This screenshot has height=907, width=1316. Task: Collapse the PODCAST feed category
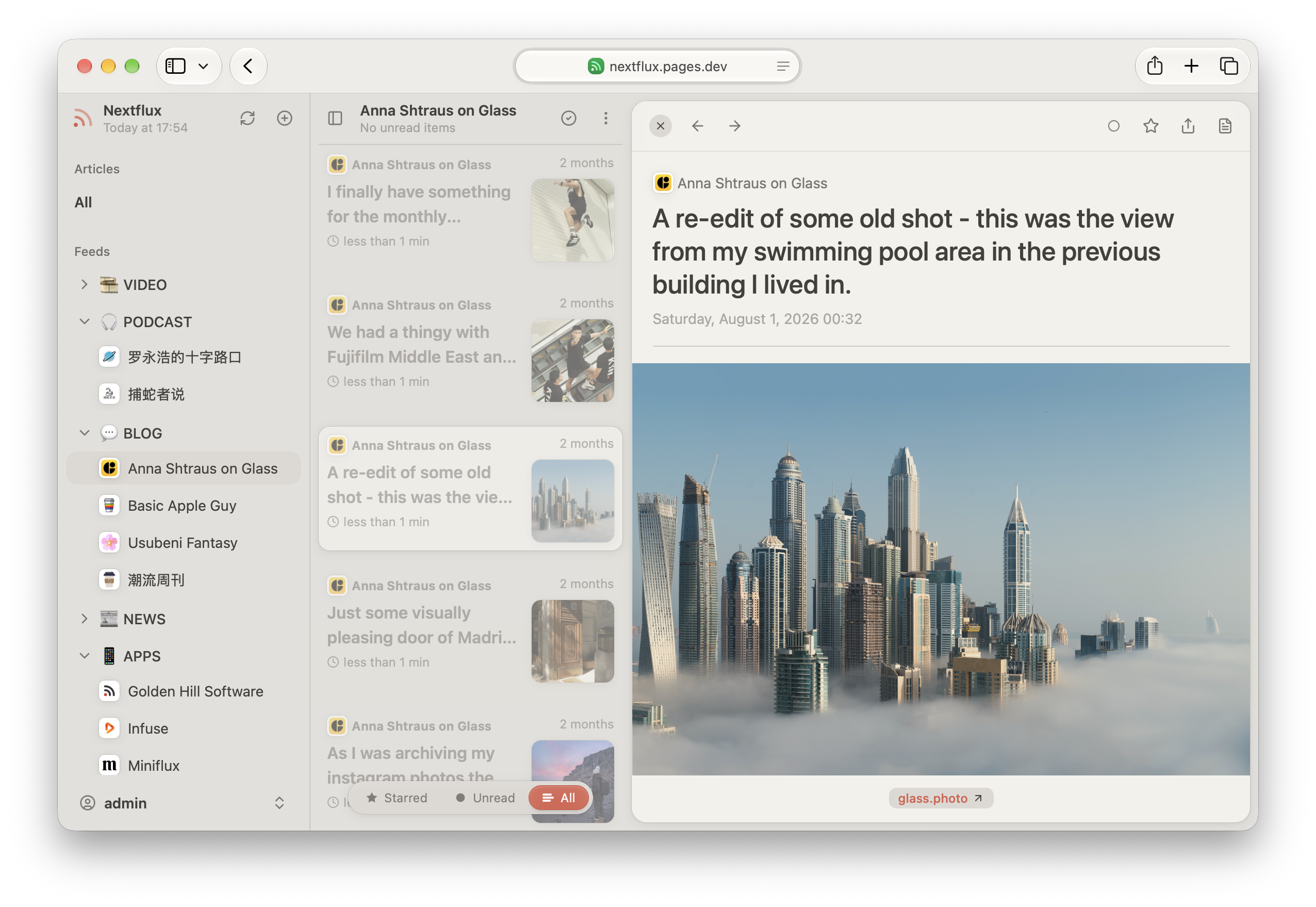pos(84,321)
